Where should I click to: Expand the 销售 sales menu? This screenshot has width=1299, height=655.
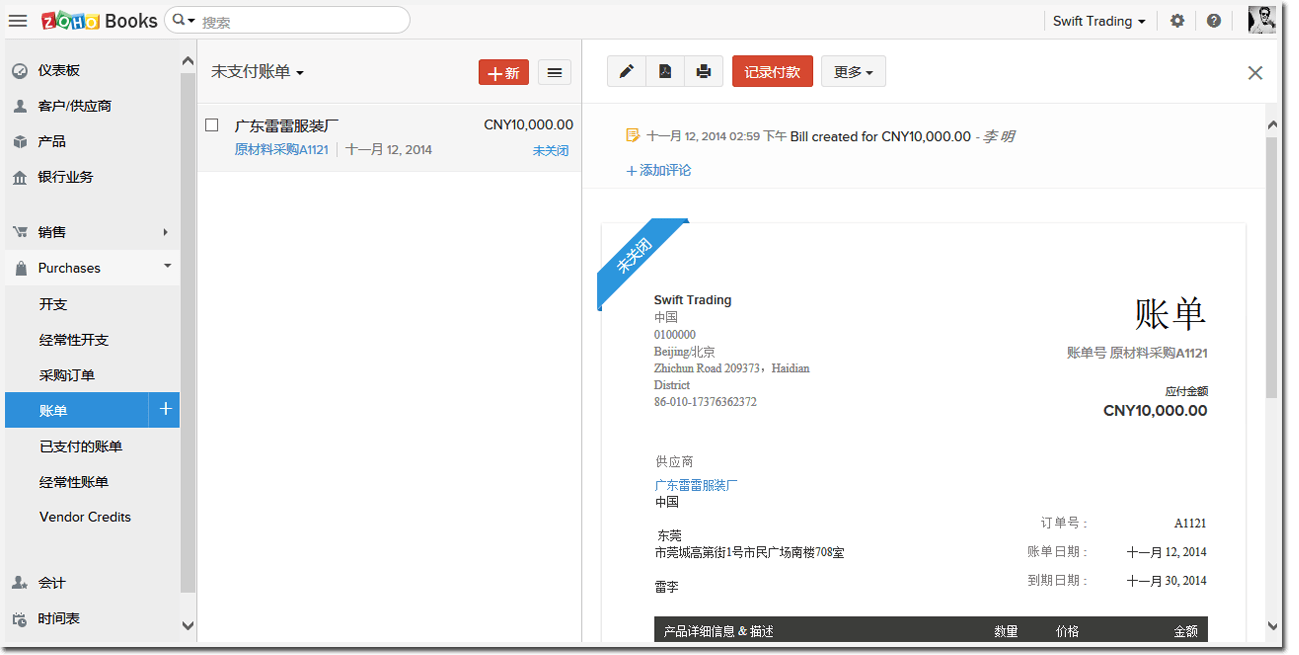92,232
